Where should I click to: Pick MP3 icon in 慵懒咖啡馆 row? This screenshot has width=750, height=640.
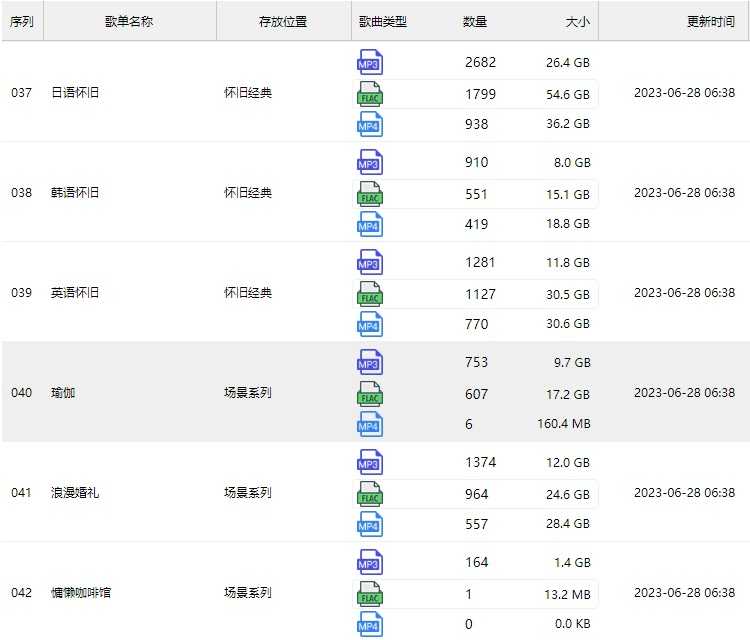pyautogui.click(x=370, y=562)
